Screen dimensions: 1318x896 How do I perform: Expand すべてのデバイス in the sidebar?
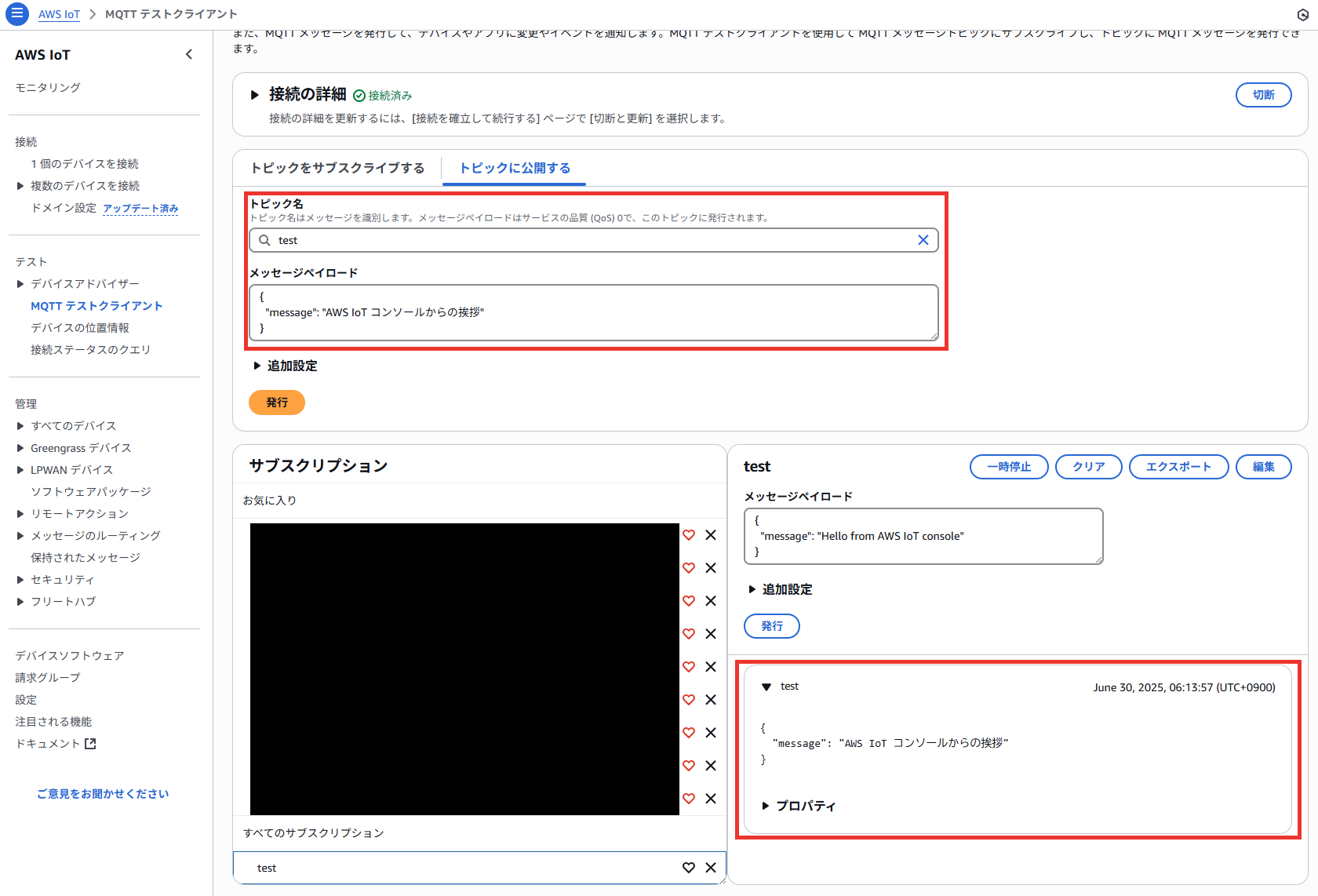[20, 426]
